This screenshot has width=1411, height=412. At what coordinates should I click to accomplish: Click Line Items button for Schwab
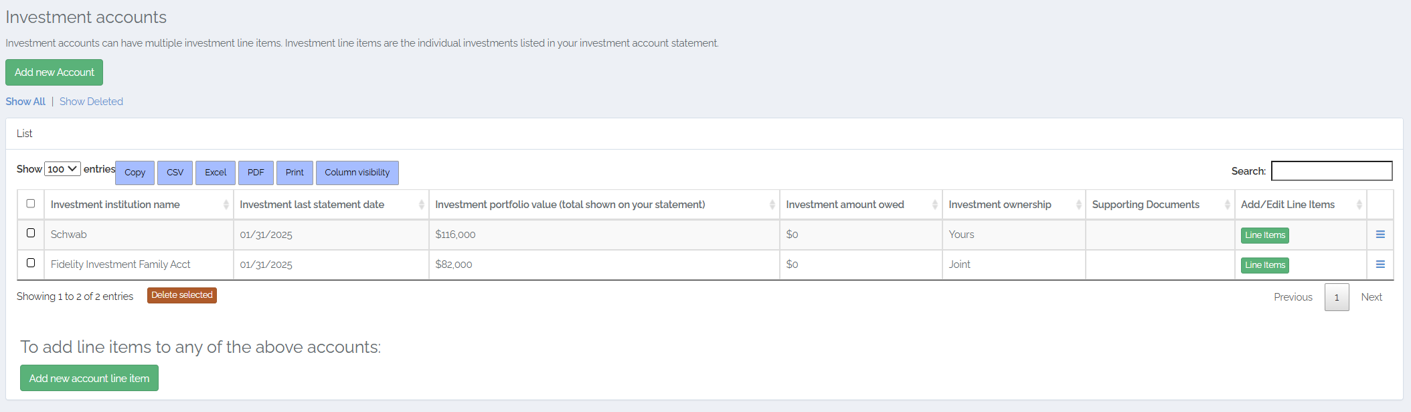1264,236
